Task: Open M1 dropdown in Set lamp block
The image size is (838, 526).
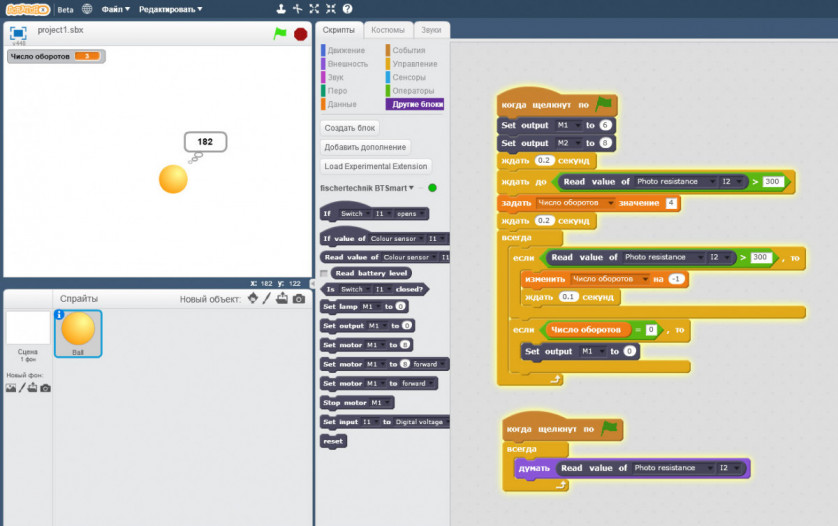Action: 371,306
